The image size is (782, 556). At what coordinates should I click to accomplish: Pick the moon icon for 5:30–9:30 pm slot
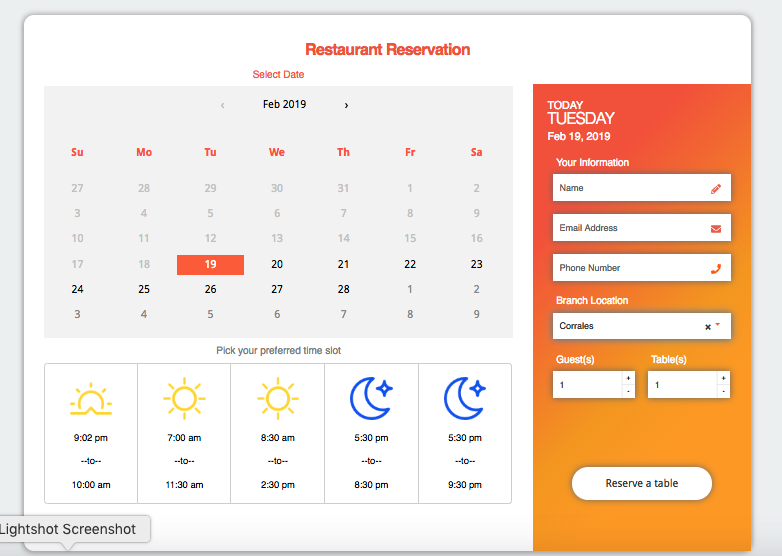[464, 398]
